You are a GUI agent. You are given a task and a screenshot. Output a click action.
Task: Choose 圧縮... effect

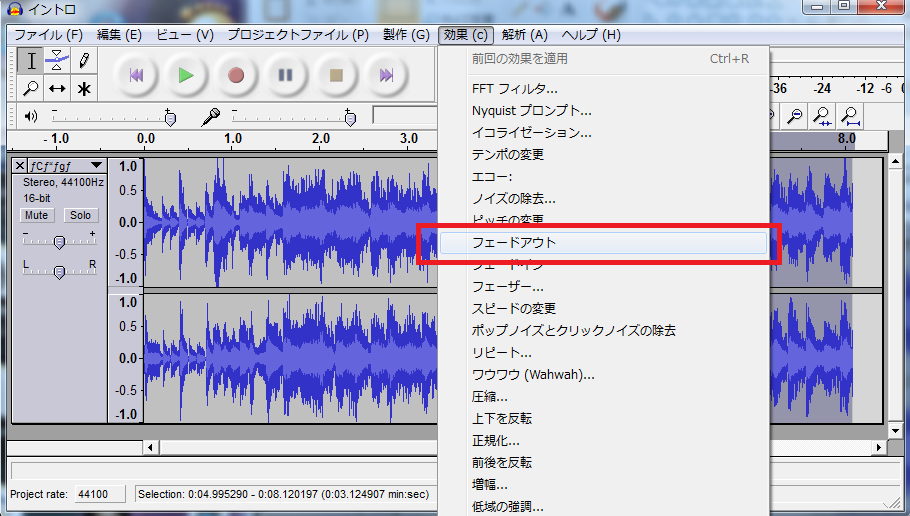click(x=604, y=397)
